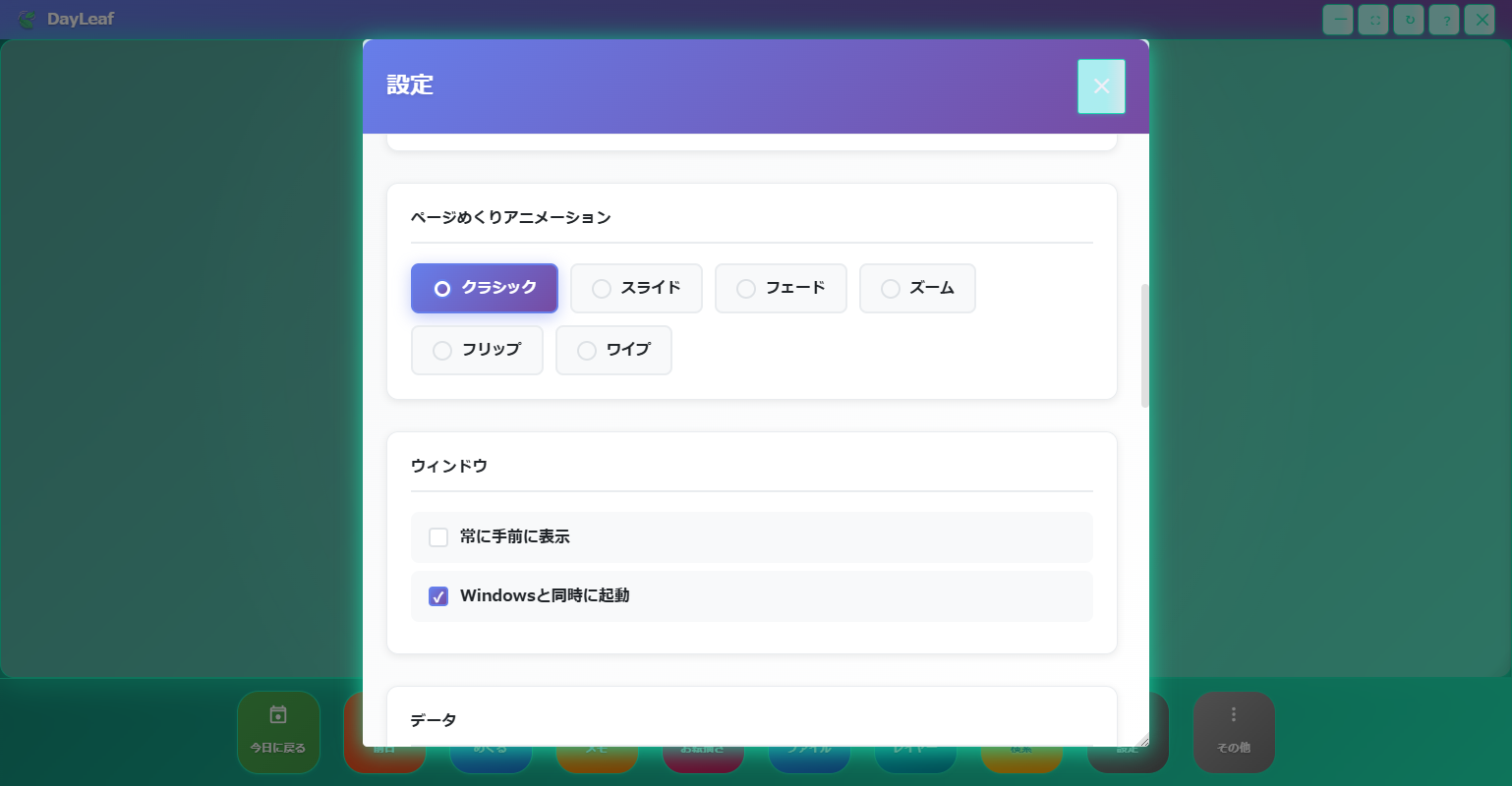Enable 常に手前に表示 checkbox

point(438,537)
